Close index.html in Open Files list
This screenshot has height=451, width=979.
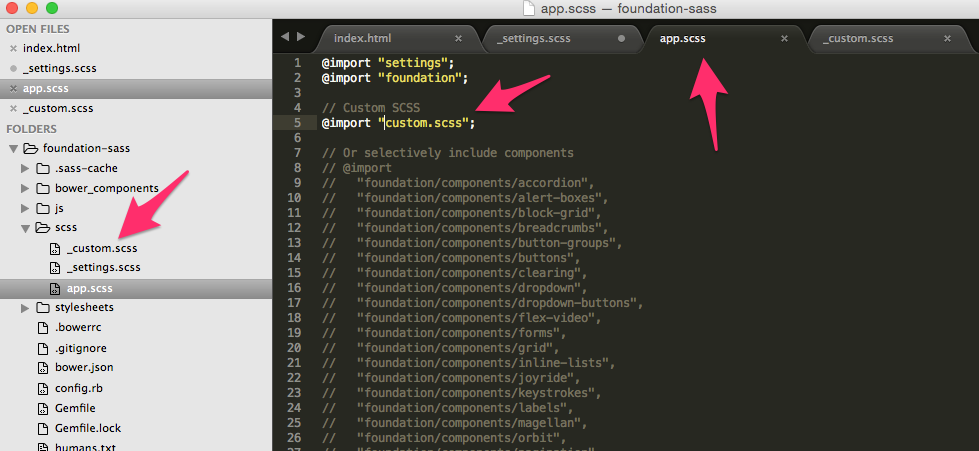pos(13,49)
